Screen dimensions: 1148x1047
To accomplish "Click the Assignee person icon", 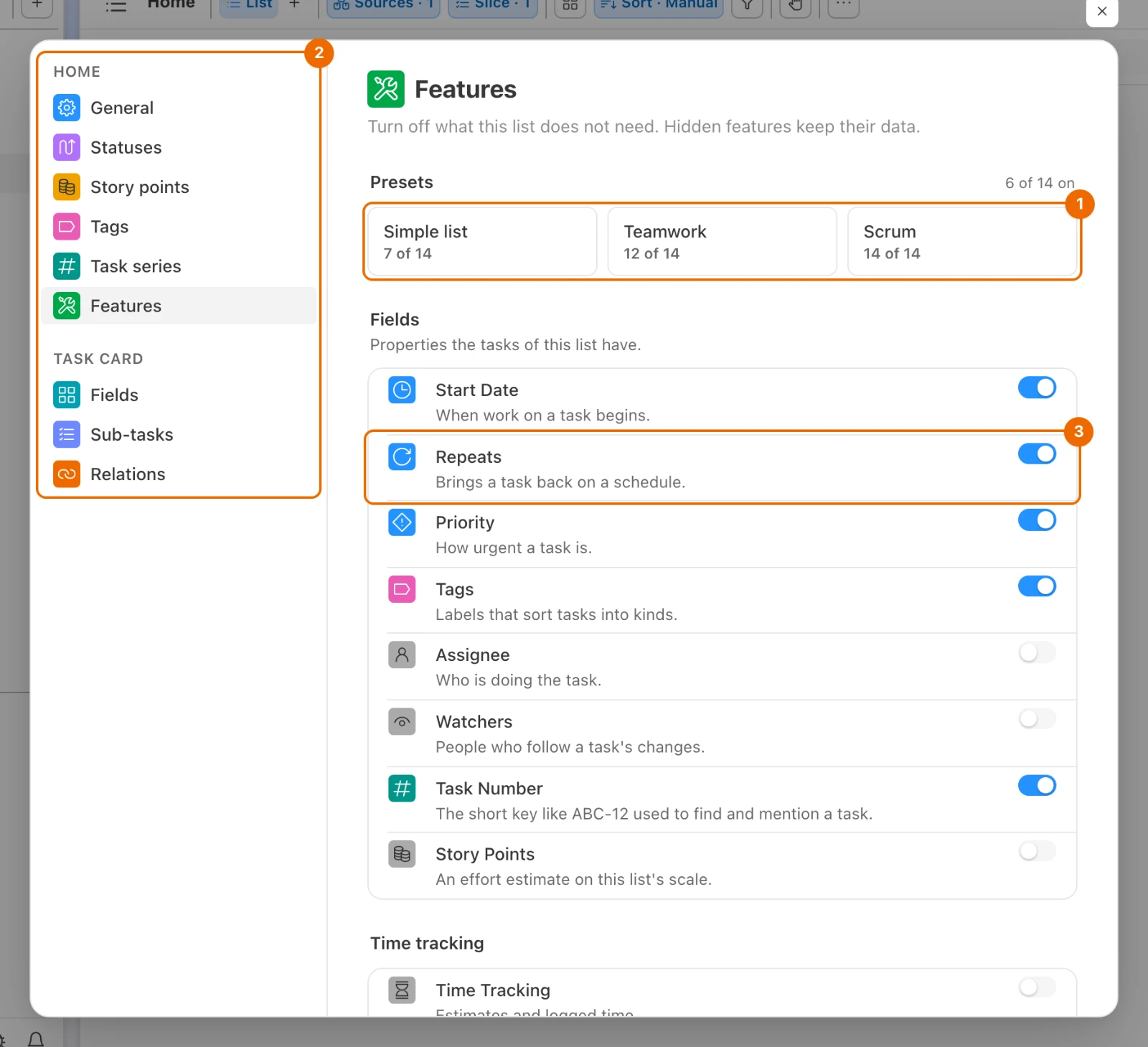I will tap(402, 654).
